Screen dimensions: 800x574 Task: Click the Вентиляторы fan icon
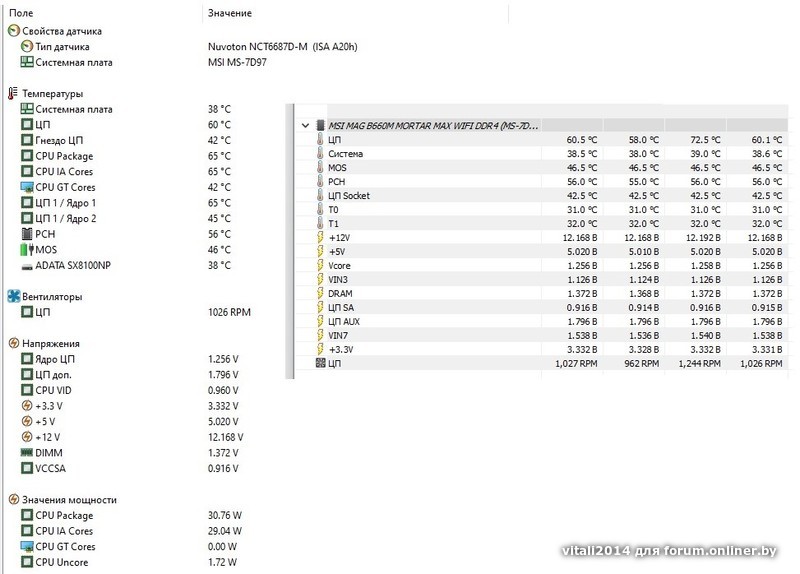tap(14, 296)
